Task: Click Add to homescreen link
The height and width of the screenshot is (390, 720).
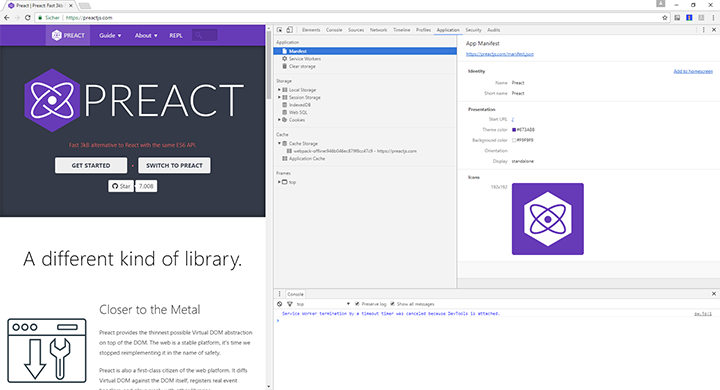Action: 693,71
